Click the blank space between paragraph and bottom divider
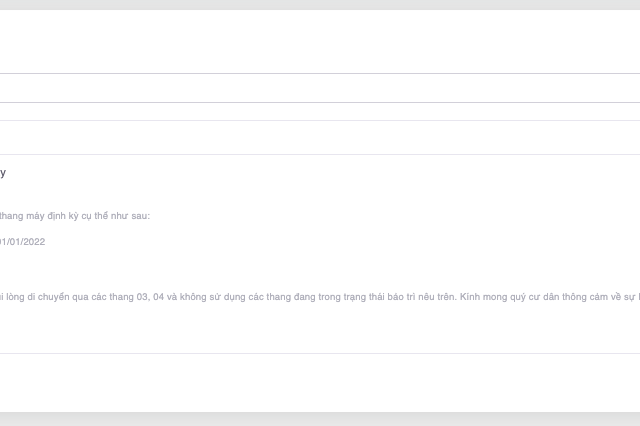The height and width of the screenshot is (426, 640). tap(320, 328)
